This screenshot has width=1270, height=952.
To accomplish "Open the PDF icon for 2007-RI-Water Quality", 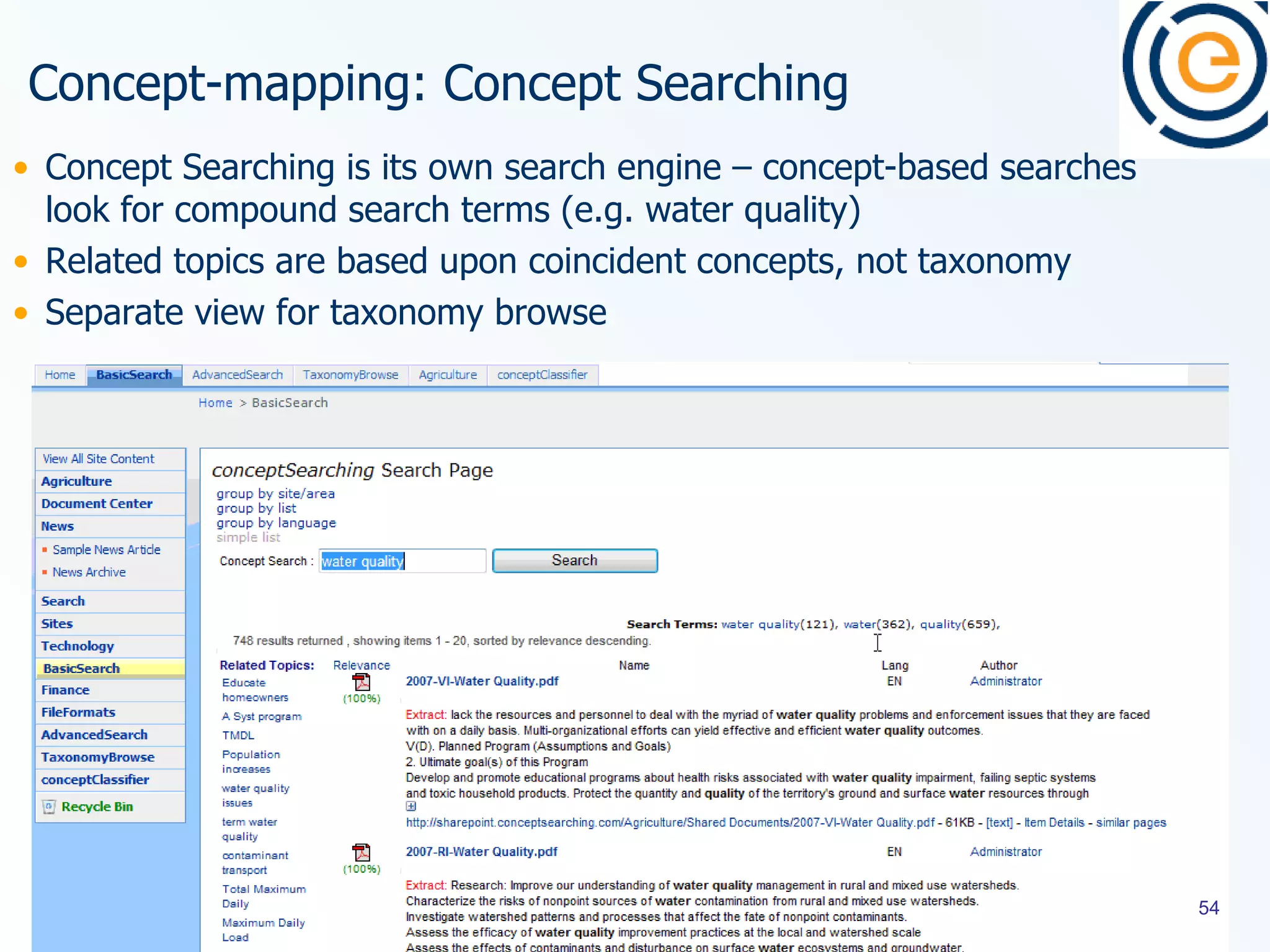I will click(362, 852).
